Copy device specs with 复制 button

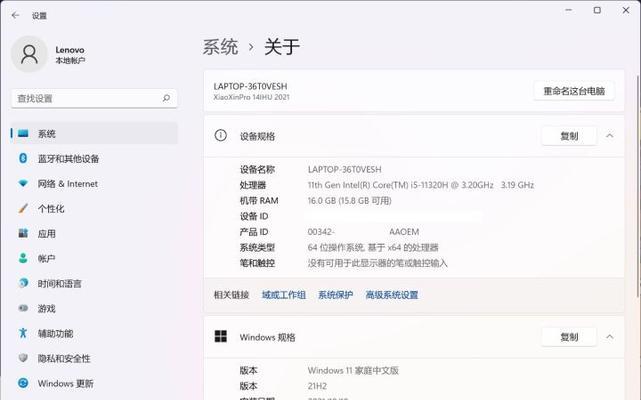click(x=569, y=136)
